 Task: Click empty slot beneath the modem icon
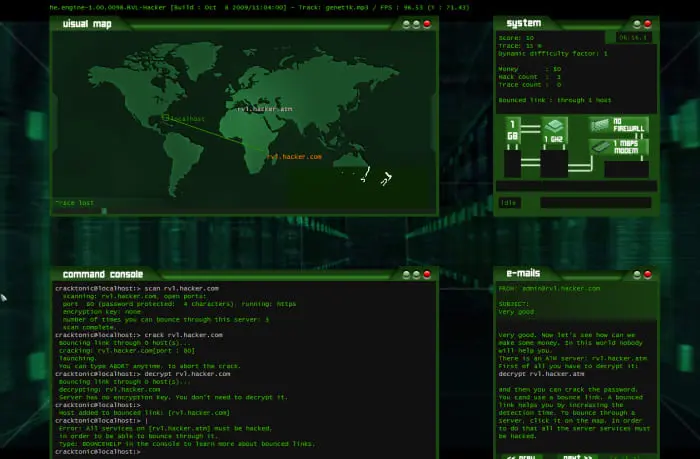[626, 170]
